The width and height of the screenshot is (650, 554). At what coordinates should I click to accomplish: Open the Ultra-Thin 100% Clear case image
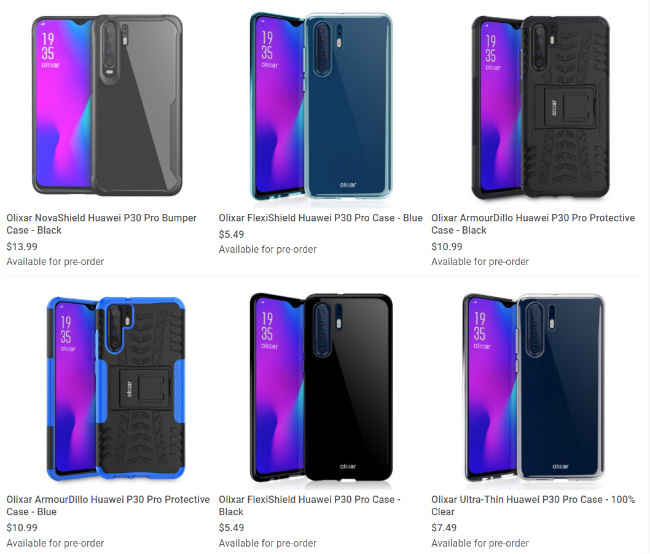pos(534,387)
